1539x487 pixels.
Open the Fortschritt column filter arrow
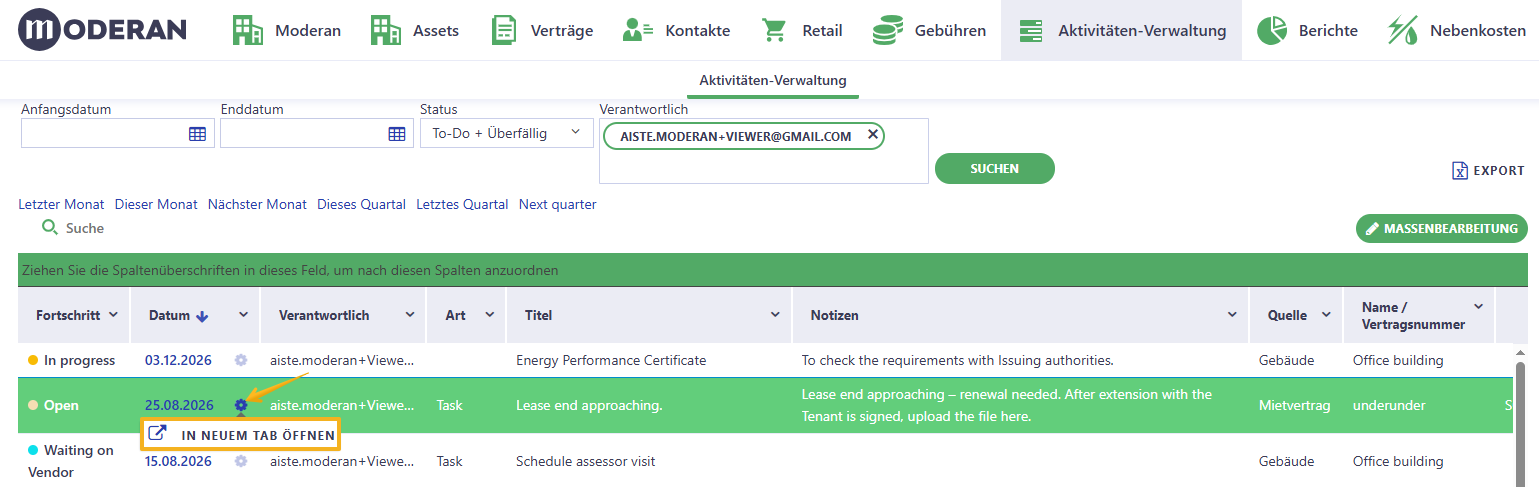113,315
